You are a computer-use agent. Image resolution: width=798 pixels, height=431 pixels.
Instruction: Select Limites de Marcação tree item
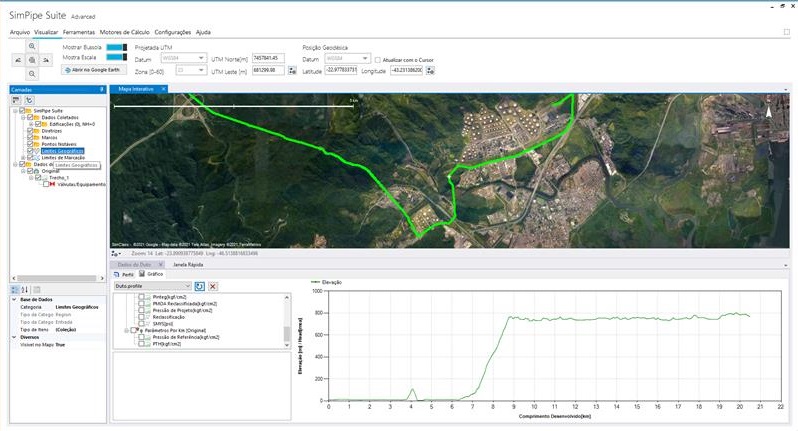(63, 158)
